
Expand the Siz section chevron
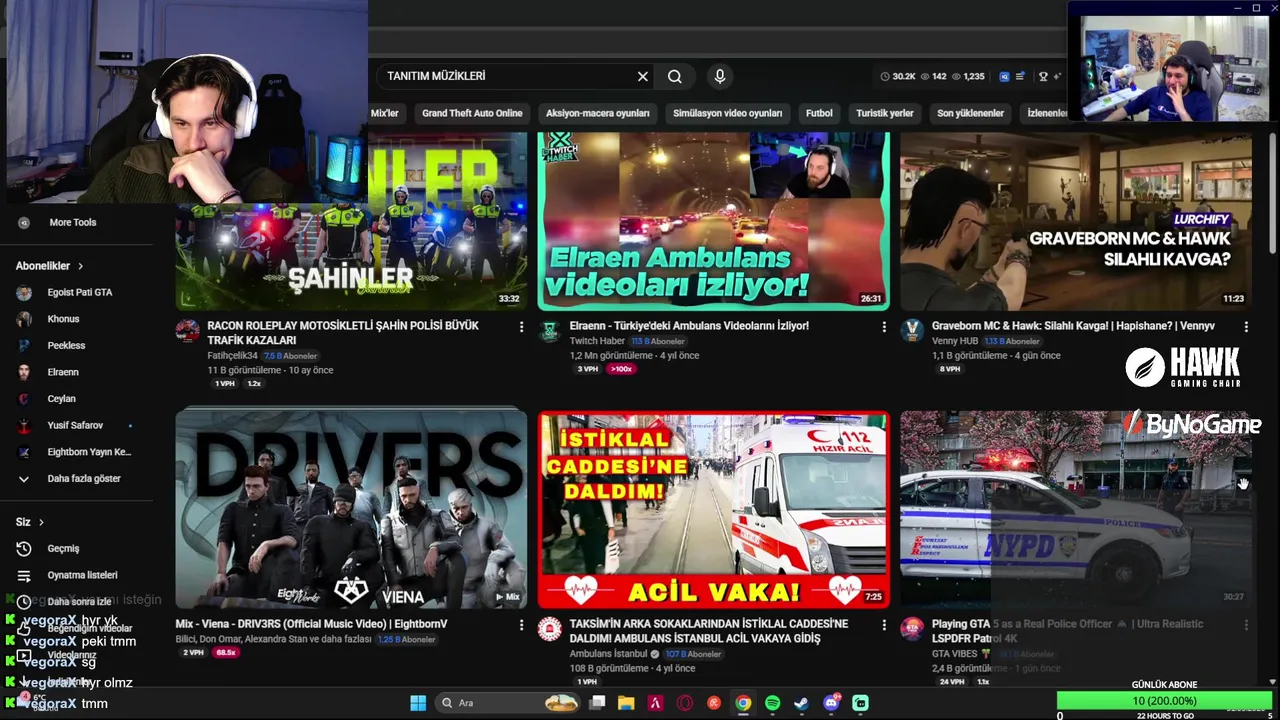pos(41,522)
